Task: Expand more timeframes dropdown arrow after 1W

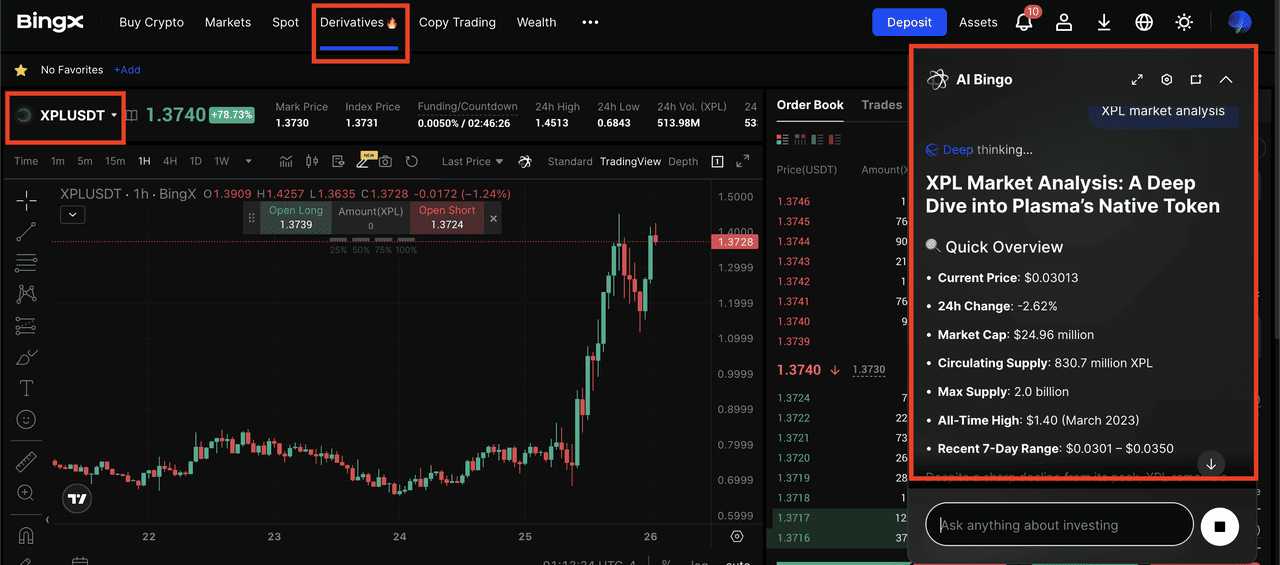Action: pos(251,161)
